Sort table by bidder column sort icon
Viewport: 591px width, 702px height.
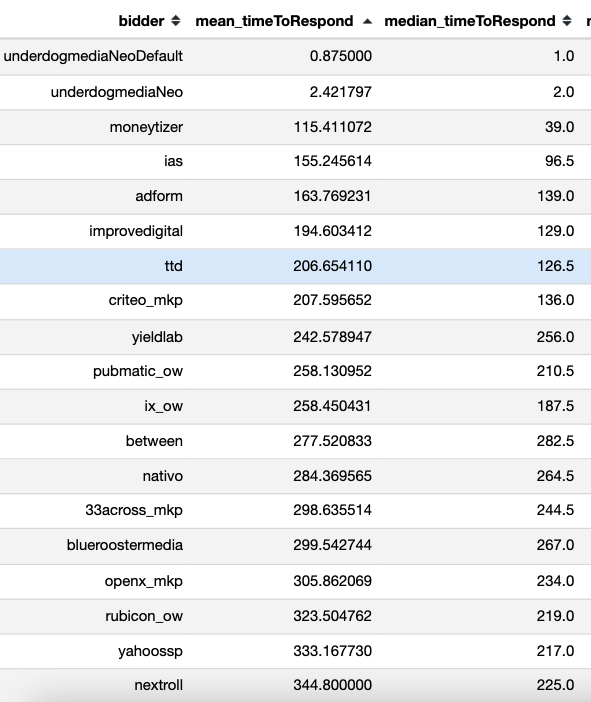coord(176,21)
